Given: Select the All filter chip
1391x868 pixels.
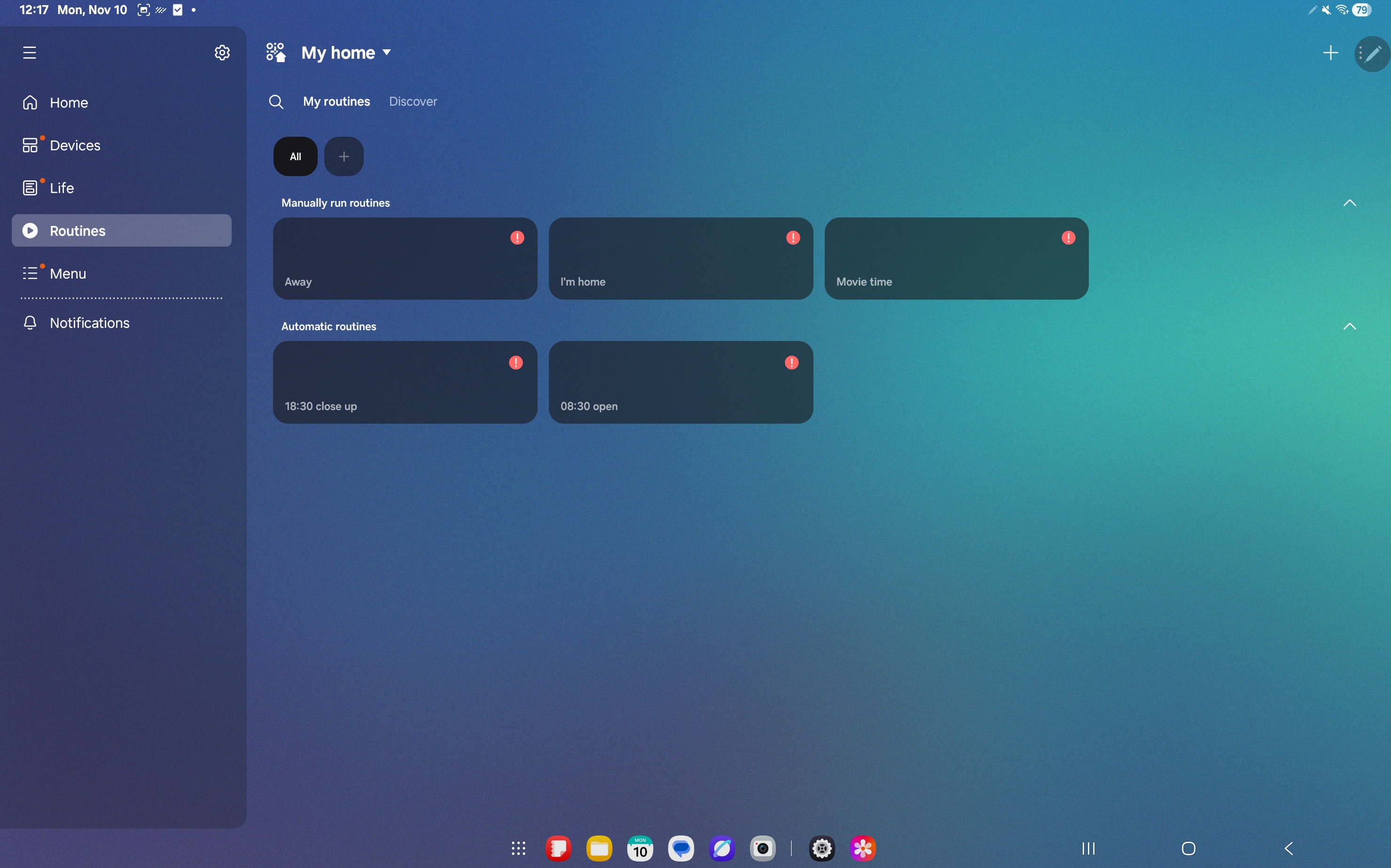Looking at the screenshot, I should pyautogui.click(x=295, y=156).
